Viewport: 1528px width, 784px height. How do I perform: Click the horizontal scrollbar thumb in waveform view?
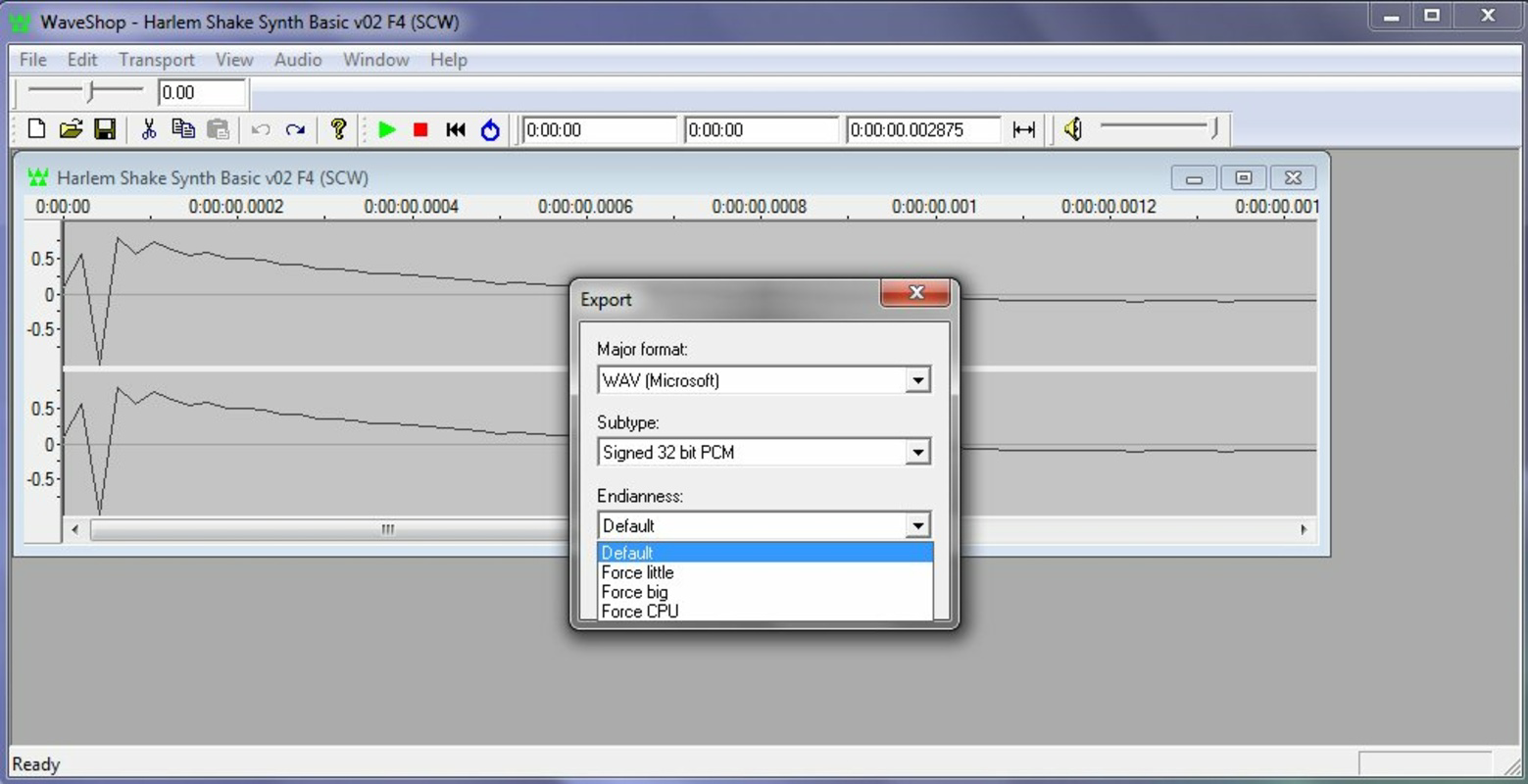pyautogui.click(x=388, y=529)
